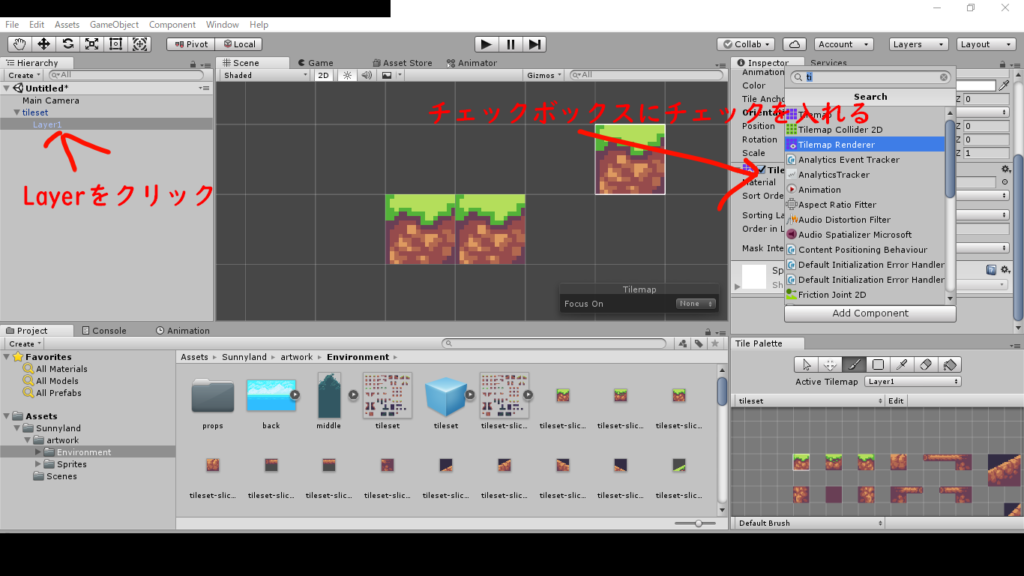Open the Active Tilemap Layer1 dropdown
1024x576 pixels.
[x=913, y=382]
